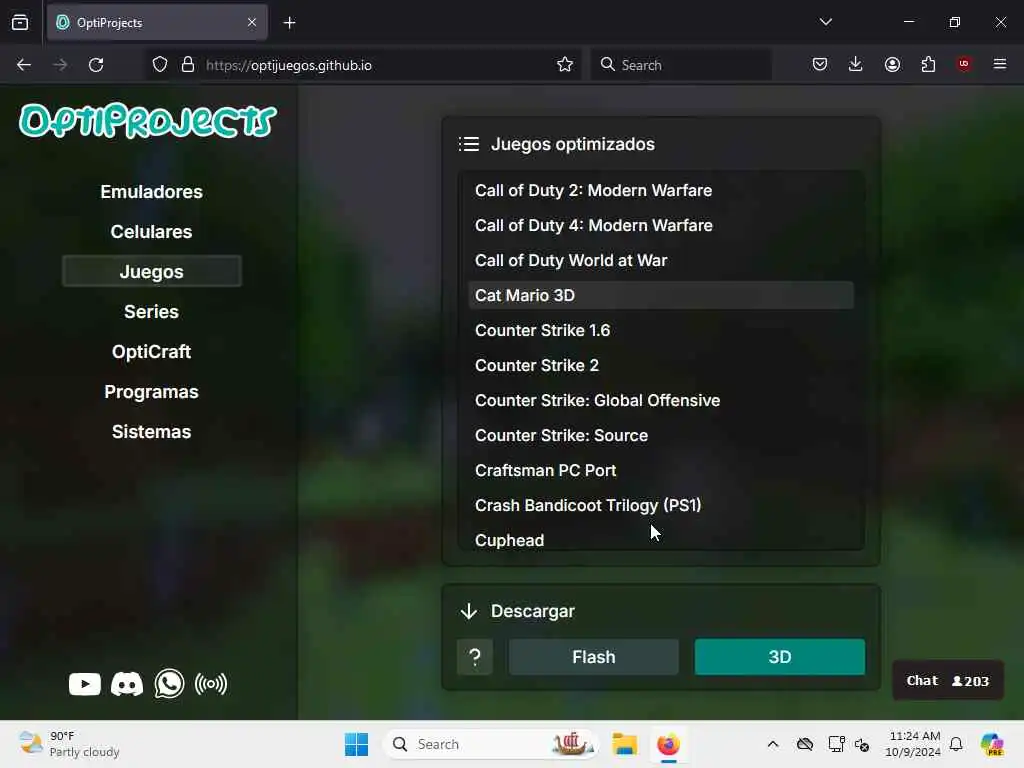Open the Firefox View icon

point(20,23)
